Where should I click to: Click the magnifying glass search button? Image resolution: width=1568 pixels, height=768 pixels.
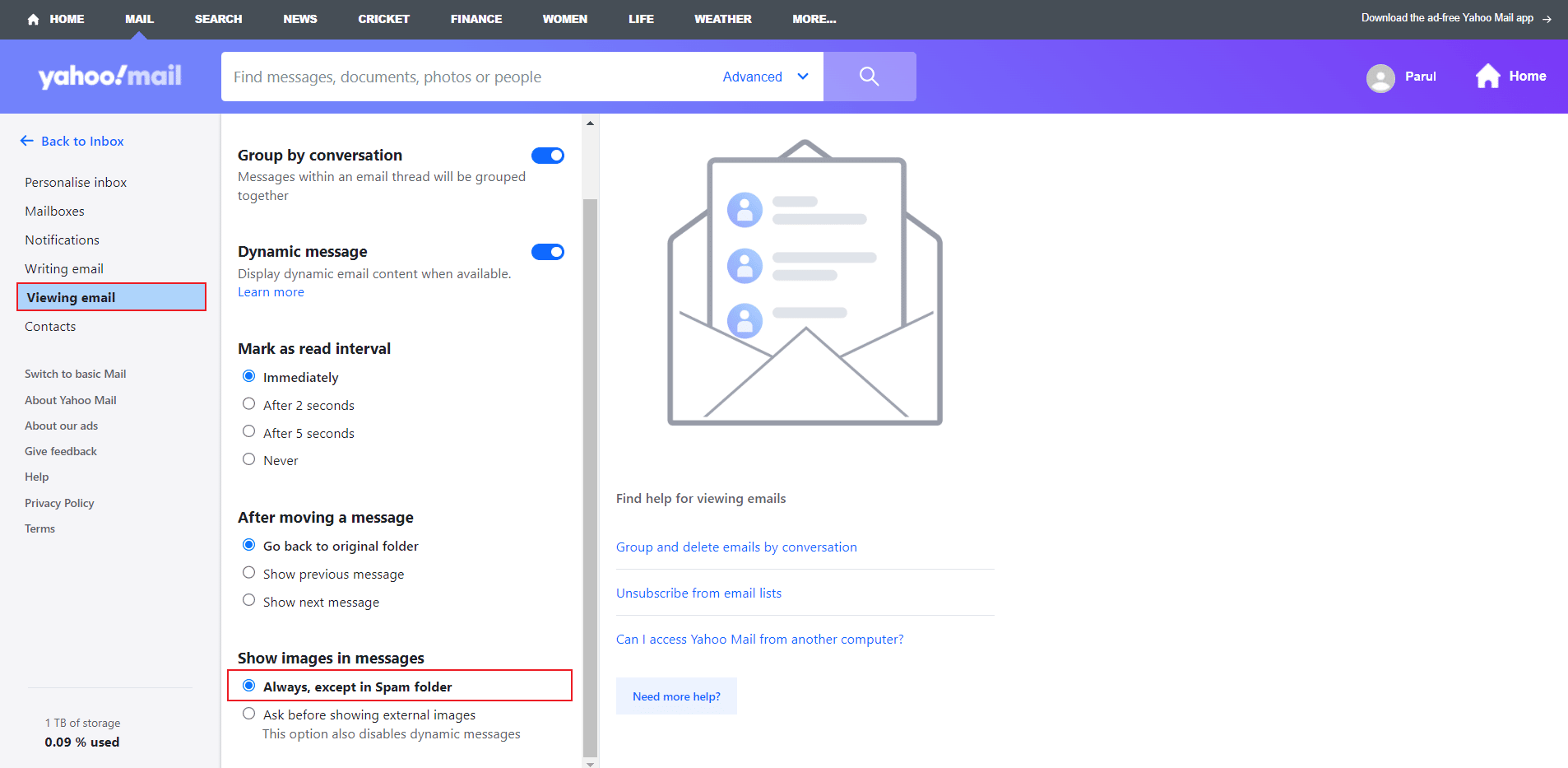870,77
